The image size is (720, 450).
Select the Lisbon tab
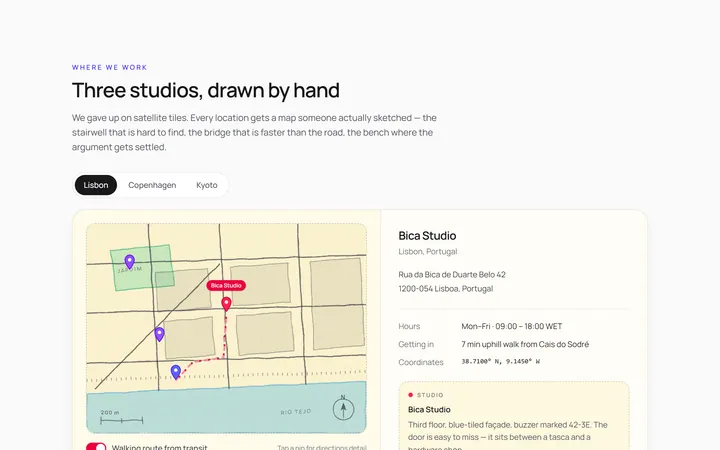[96, 185]
